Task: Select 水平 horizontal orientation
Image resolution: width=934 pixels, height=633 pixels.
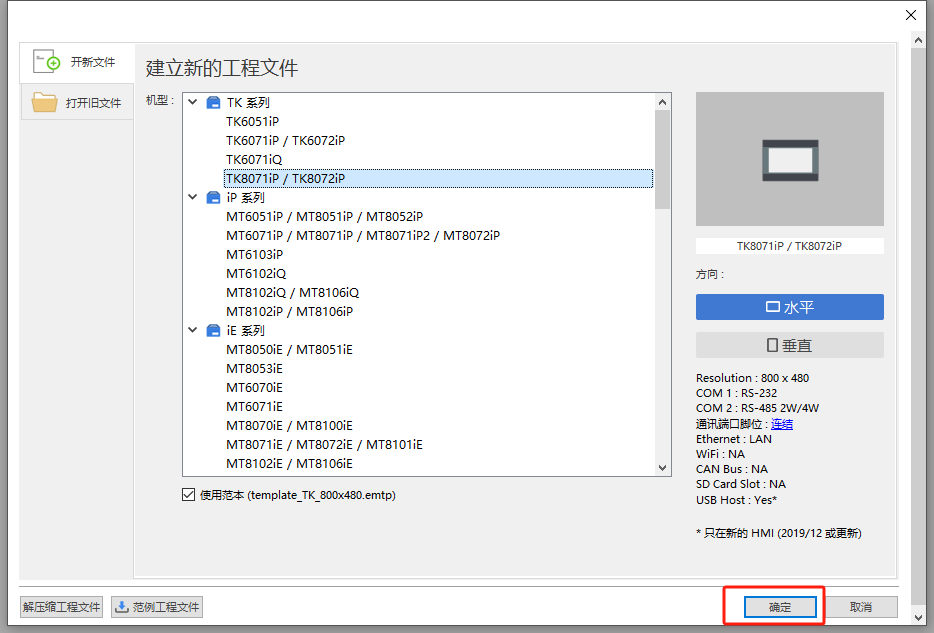Action: pos(789,307)
